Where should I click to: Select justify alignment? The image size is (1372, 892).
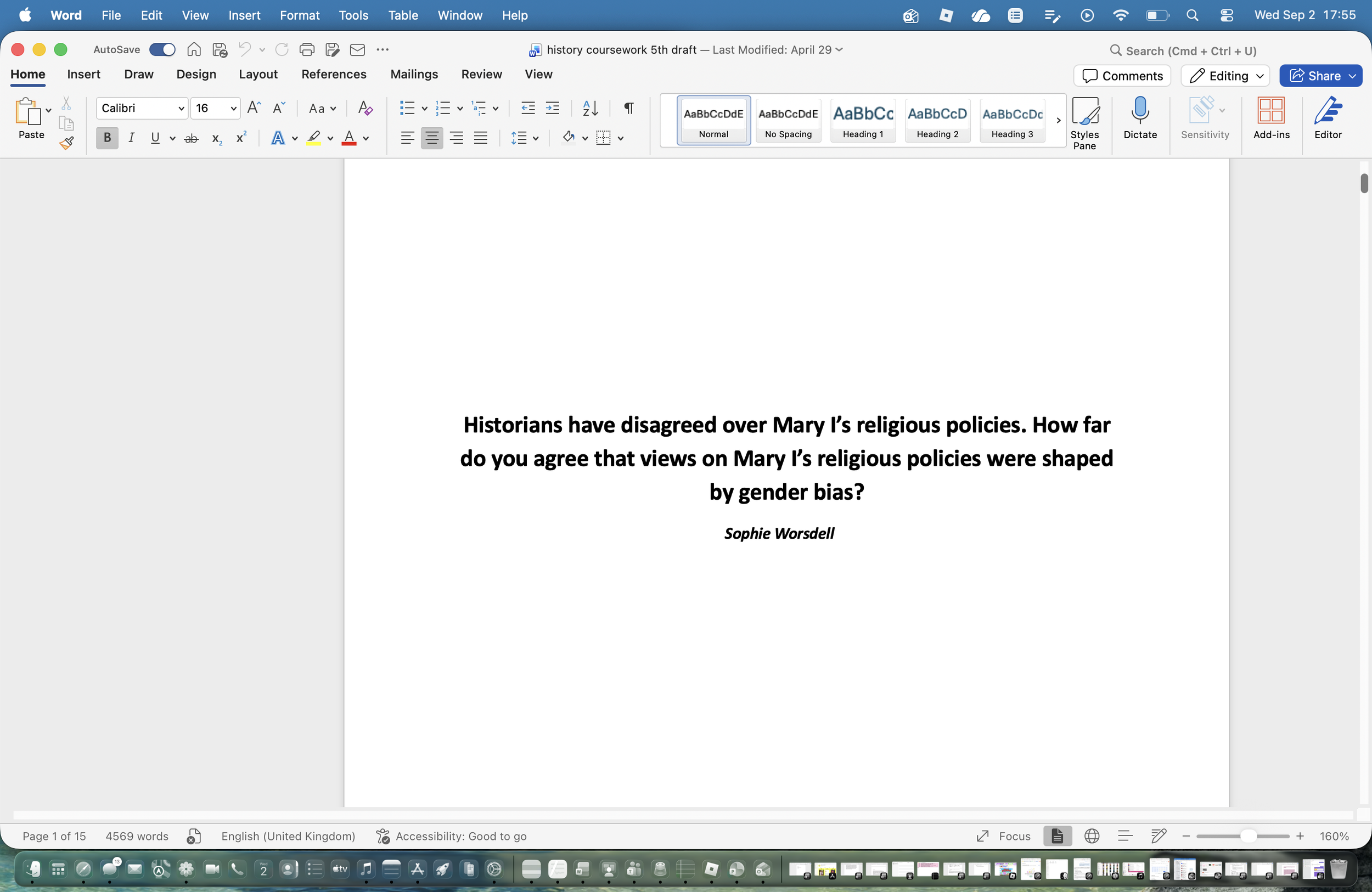click(480, 138)
